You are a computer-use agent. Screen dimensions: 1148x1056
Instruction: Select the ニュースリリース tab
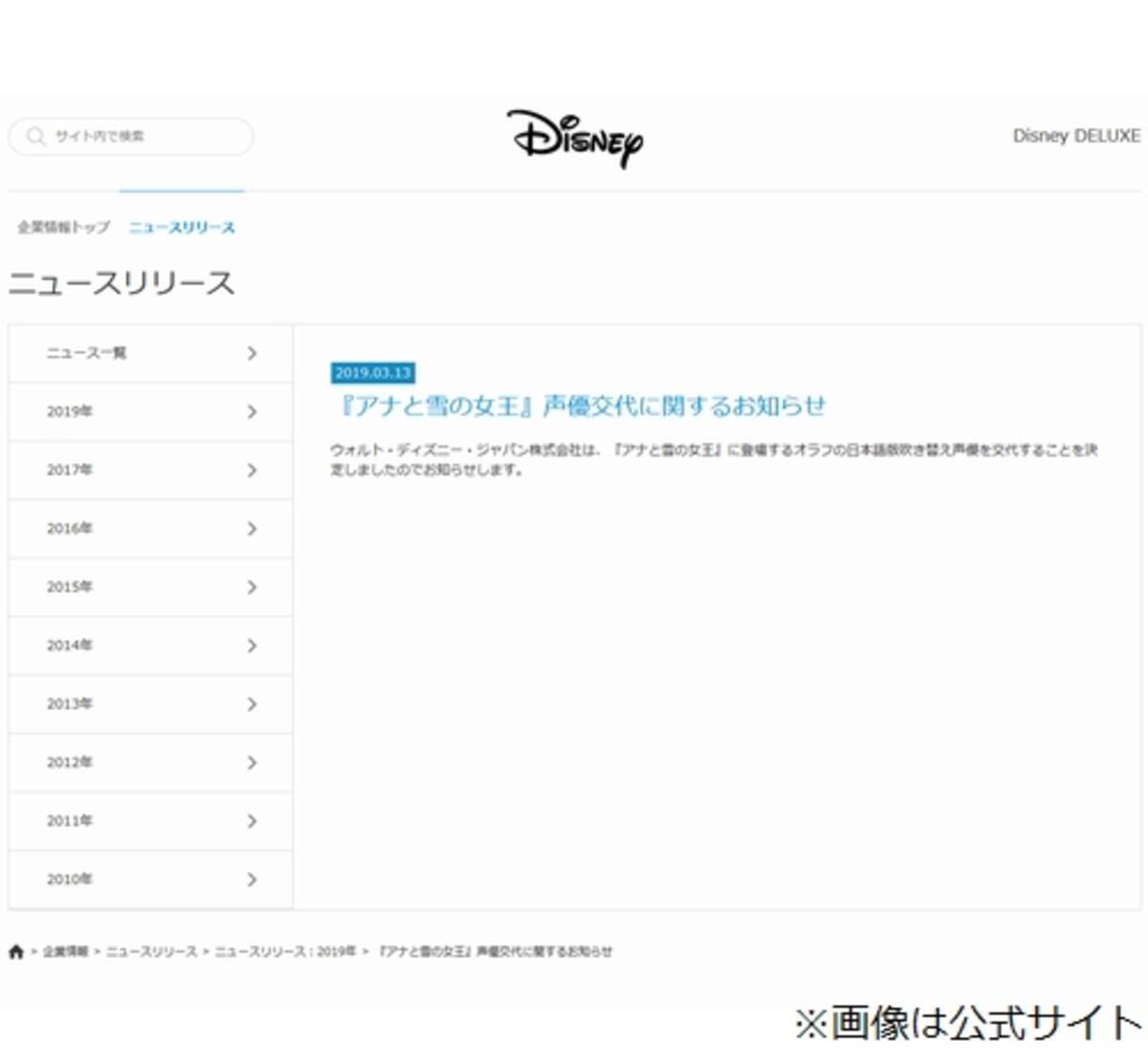click(182, 228)
